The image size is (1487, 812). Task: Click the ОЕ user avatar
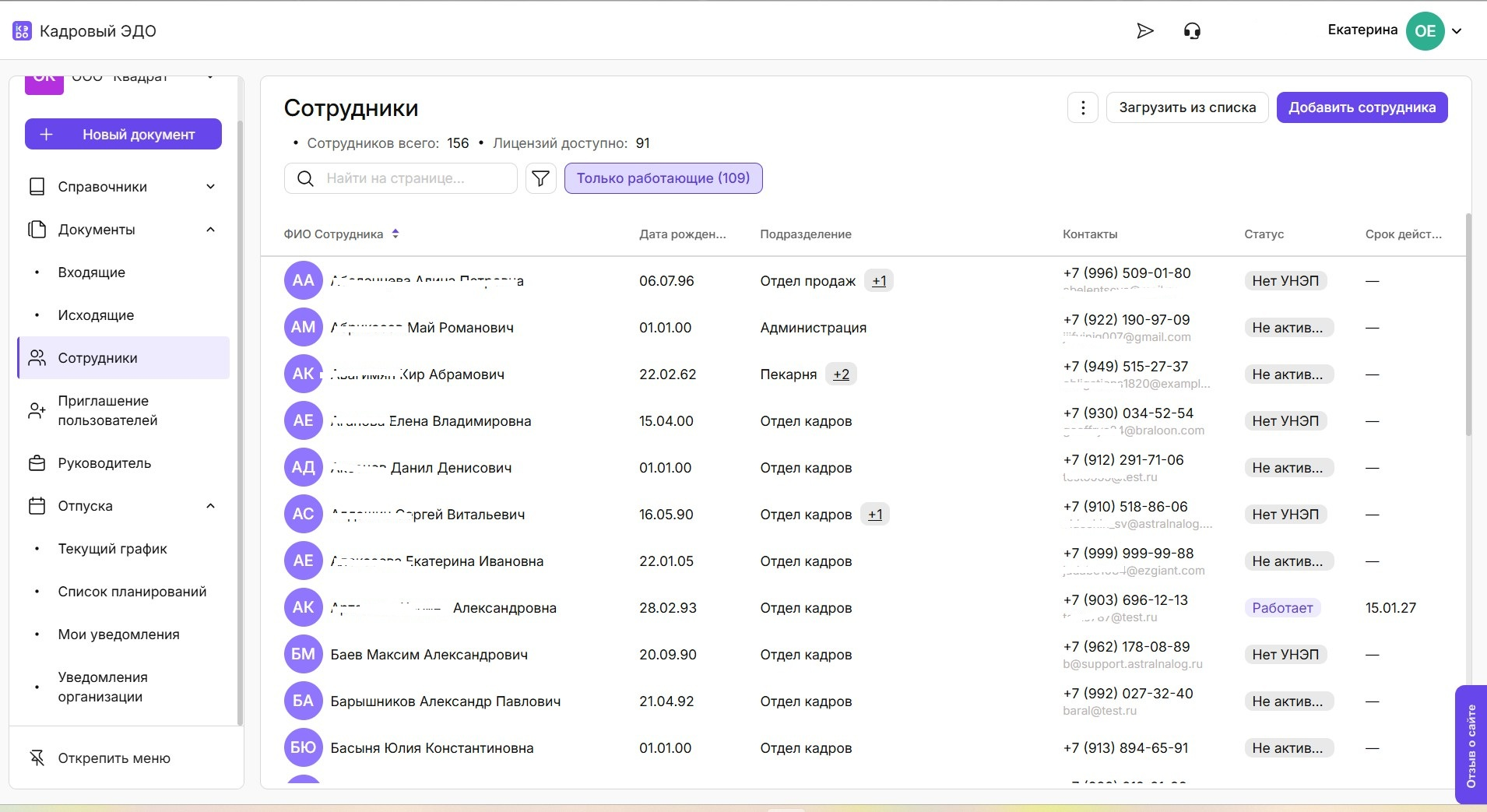click(x=1425, y=31)
